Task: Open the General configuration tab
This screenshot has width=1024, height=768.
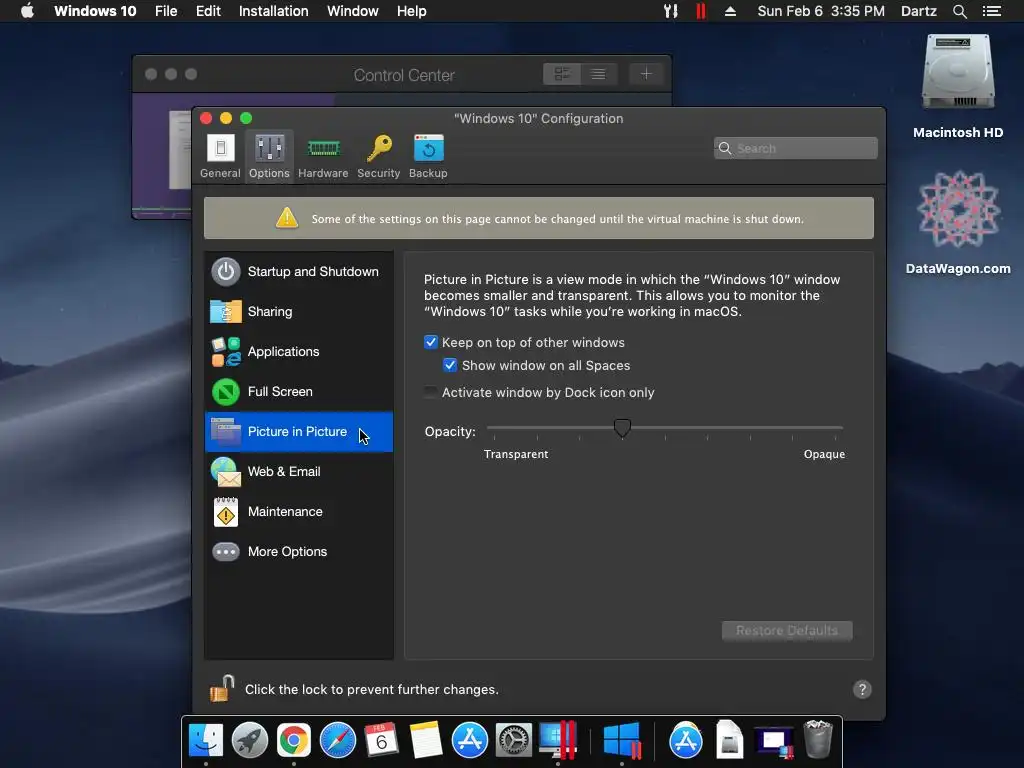Action: (220, 157)
